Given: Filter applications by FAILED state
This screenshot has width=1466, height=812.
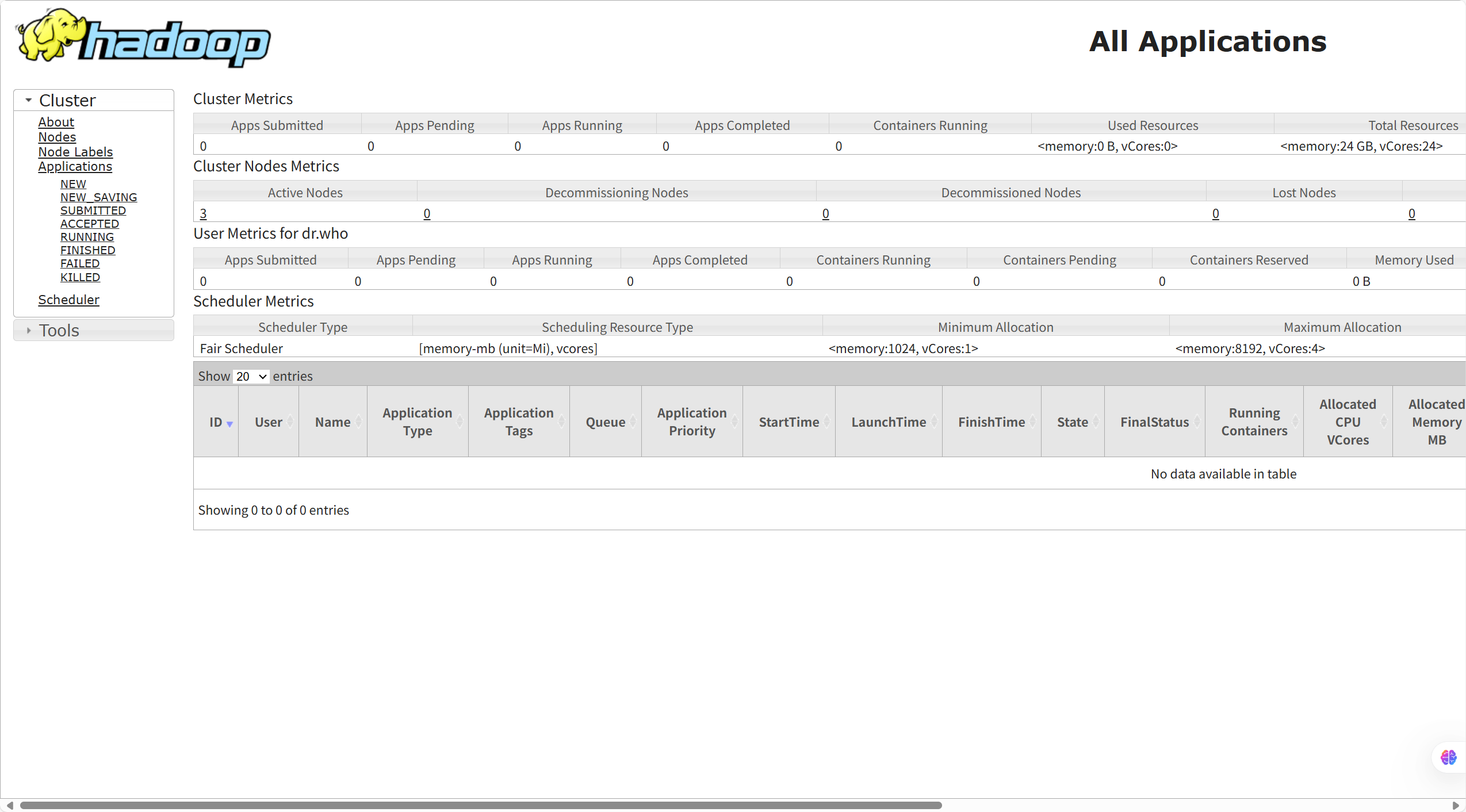Looking at the screenshot, I should point(80,263).
